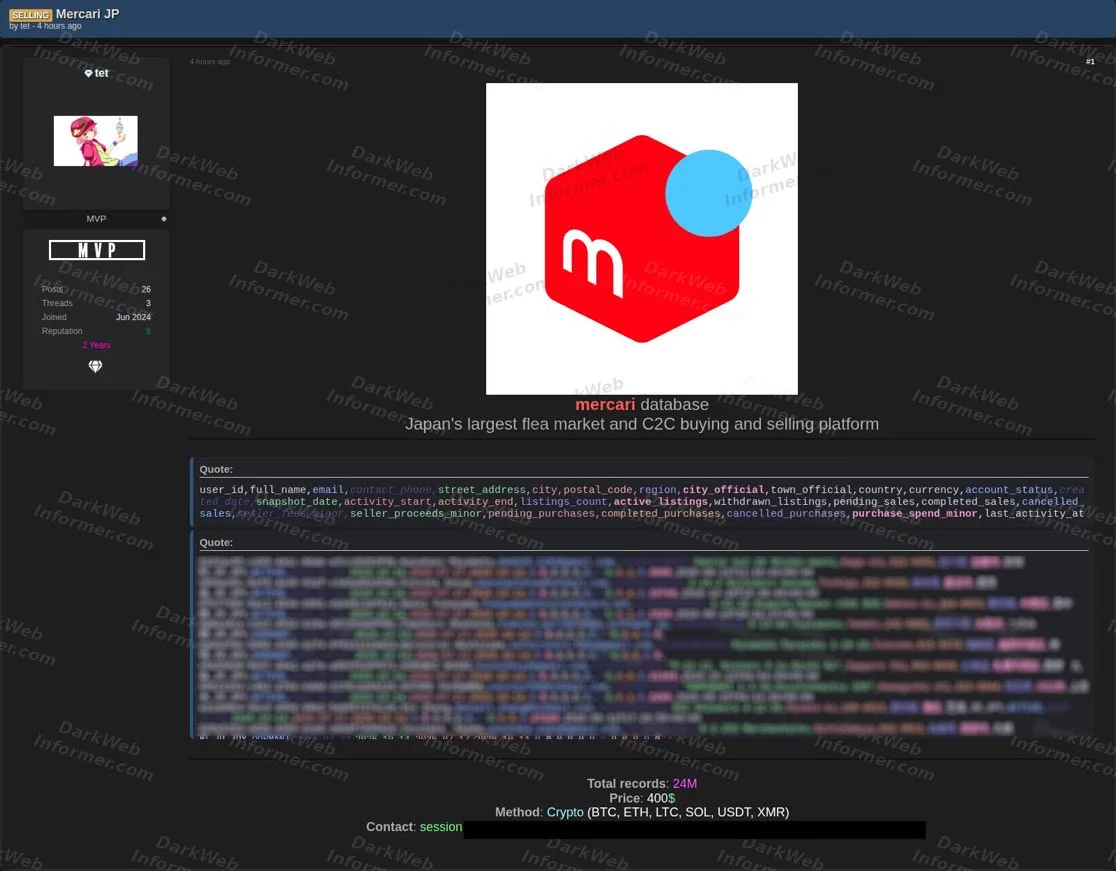The width and height of the screenshot is (1116, 871).
Task: Click the 'user_id' field in the first quote
Action: point(221,490)
